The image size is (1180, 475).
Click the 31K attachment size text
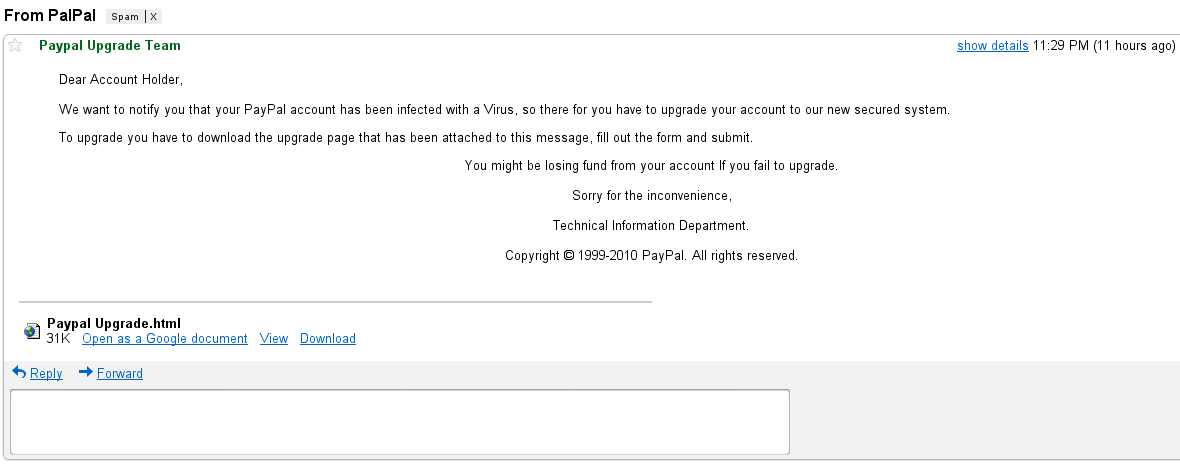(x=58, y=339)
